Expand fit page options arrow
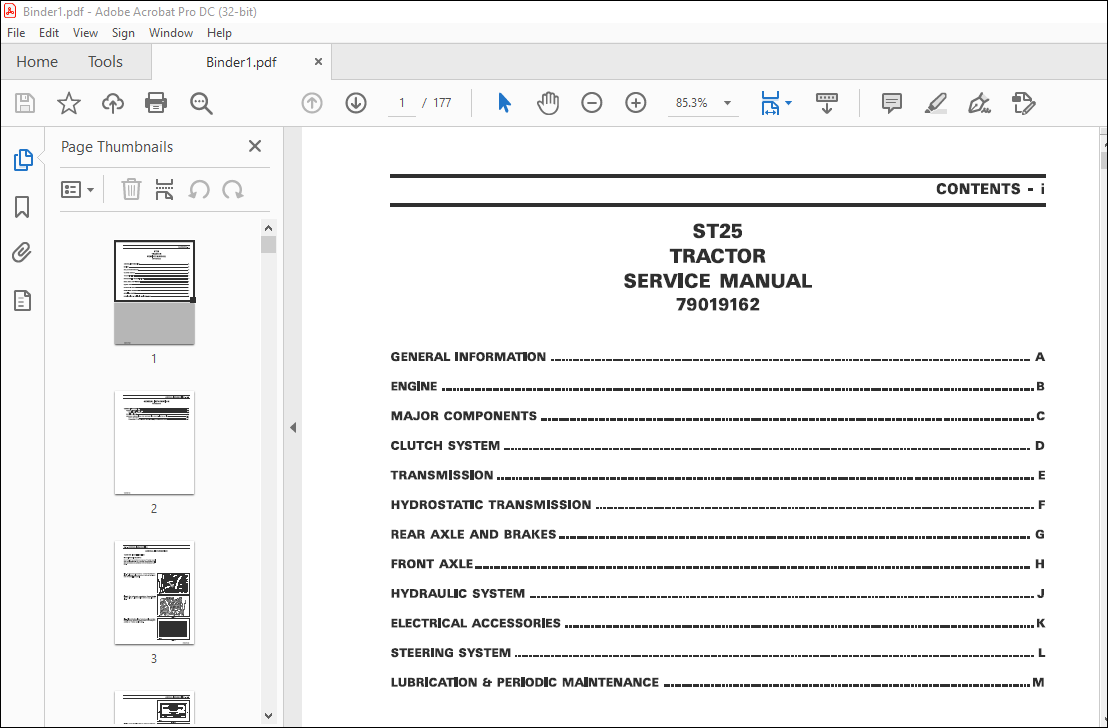Screen dimensions: 1108x728 [789, 103]
